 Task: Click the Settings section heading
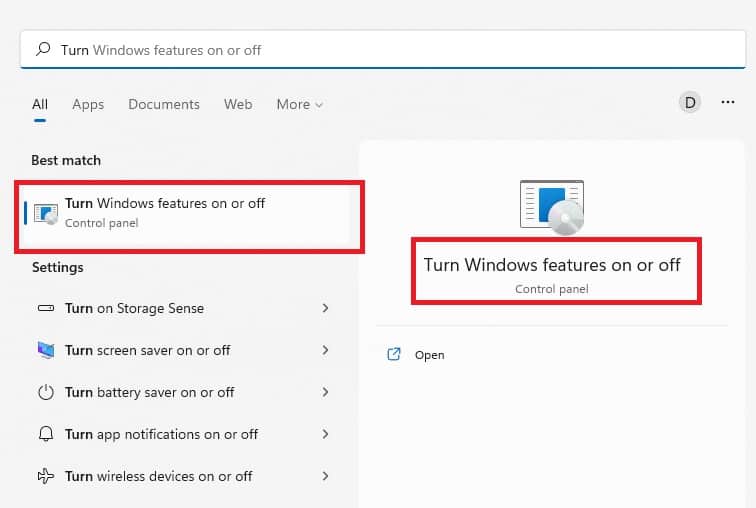(57, 267)
